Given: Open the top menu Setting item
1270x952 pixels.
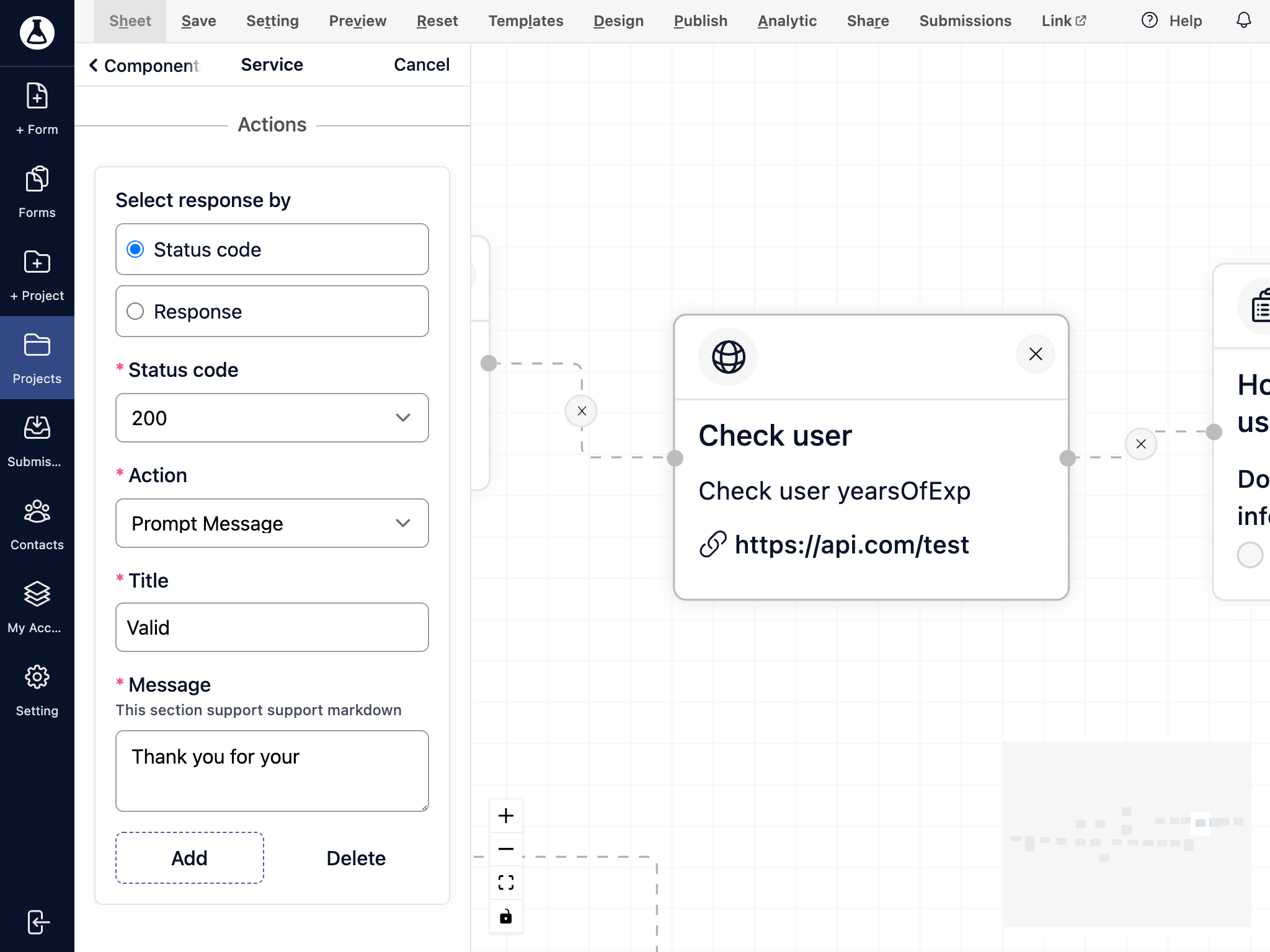Looking at the screenshot, I should (272, 21).
